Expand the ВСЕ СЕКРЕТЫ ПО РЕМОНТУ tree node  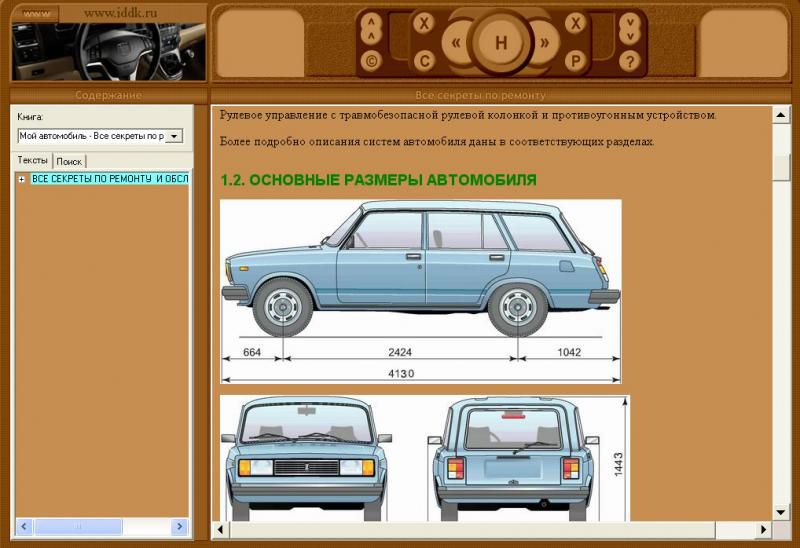click(22, 179)
